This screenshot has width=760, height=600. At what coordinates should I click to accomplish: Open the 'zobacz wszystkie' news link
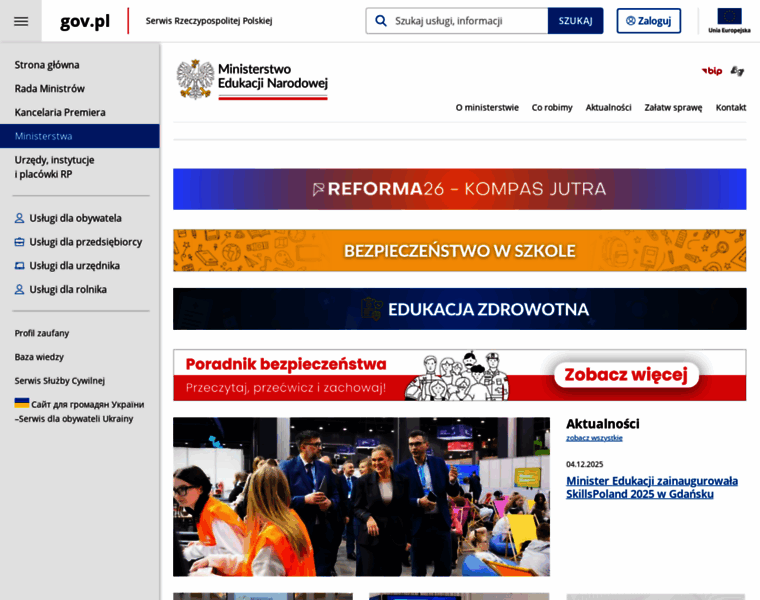594,438
